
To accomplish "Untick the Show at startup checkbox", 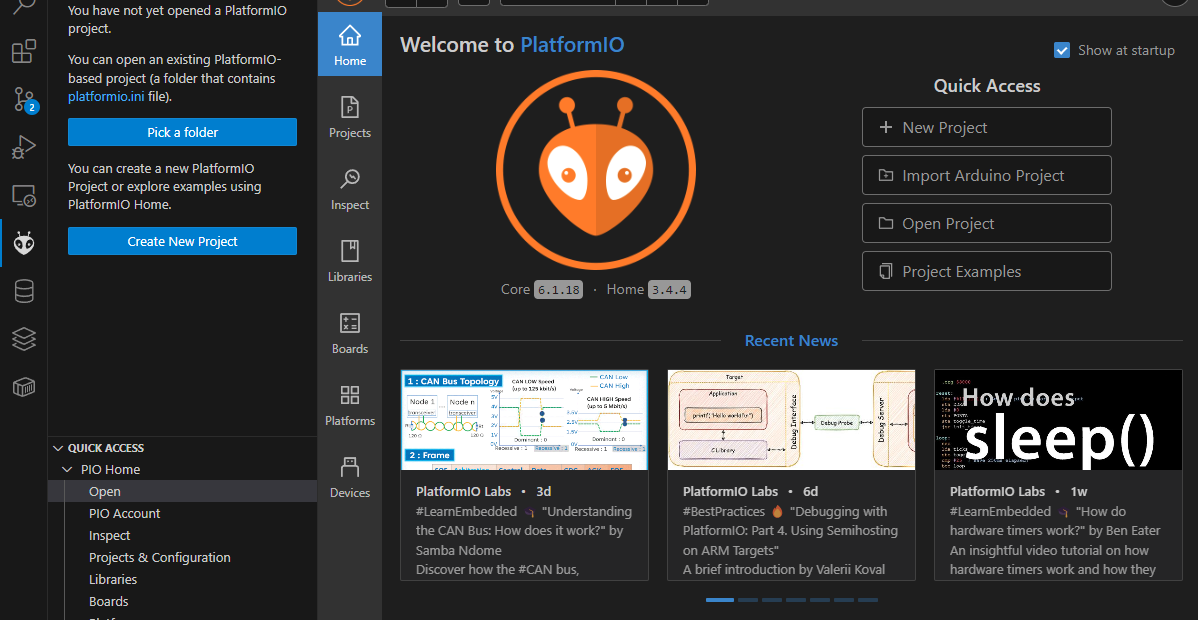I will pos(1062,50).
